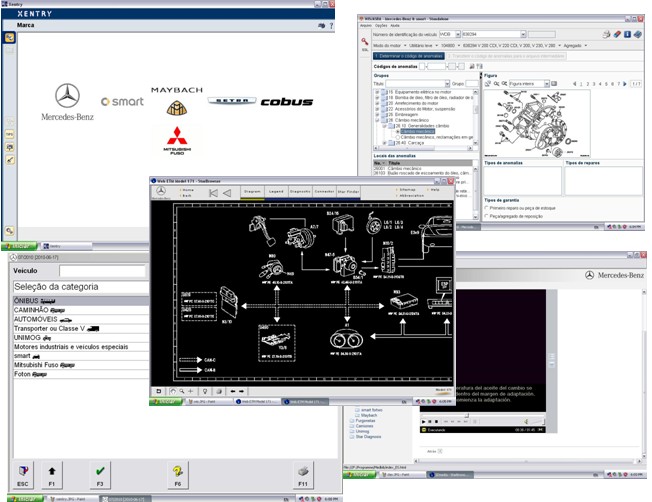
Task: Select the Foton category row
Action: [x=81, y=374]
